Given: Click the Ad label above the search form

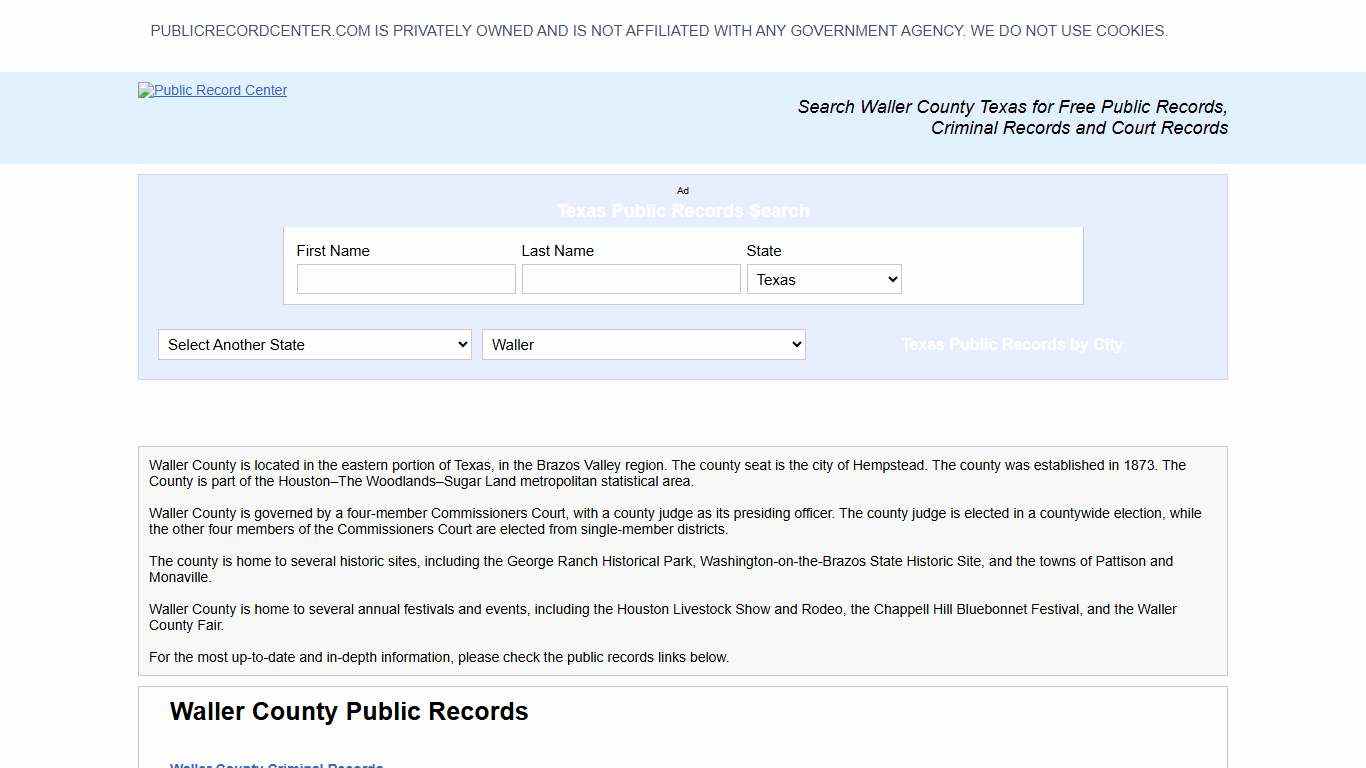Looking at the screenshot, I should [683, 190].
